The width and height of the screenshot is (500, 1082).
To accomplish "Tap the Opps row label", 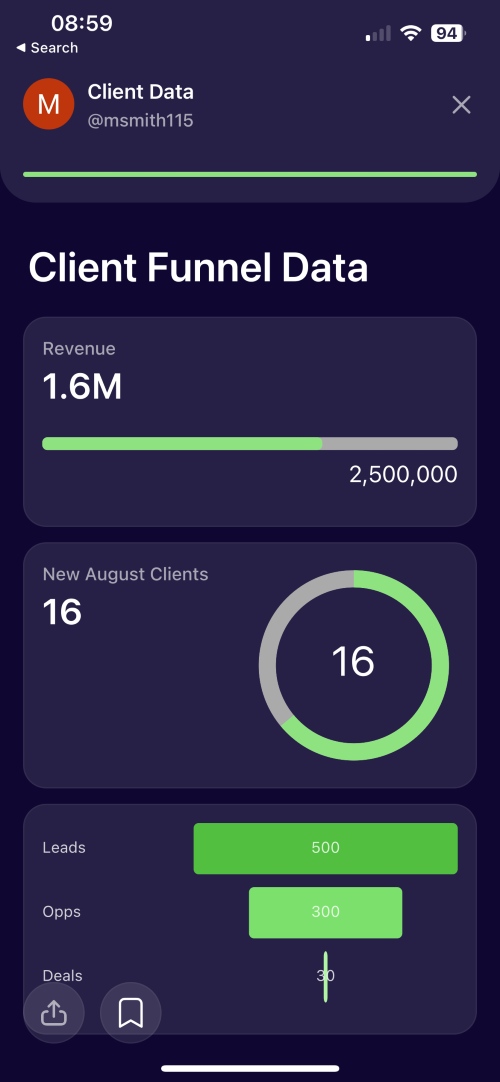I will 62,912.
